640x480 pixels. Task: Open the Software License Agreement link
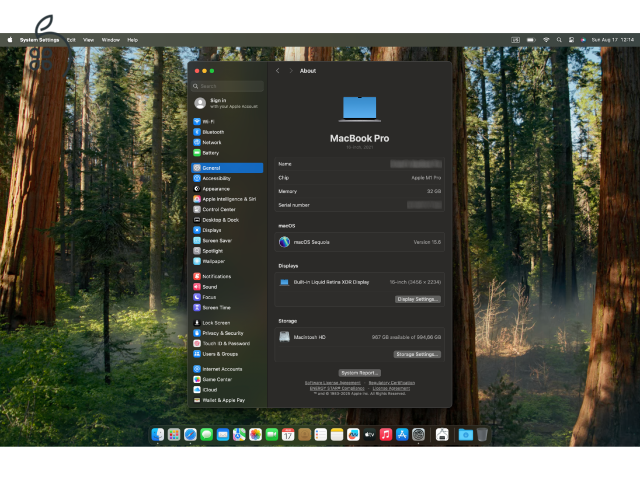tap(333, 383)
